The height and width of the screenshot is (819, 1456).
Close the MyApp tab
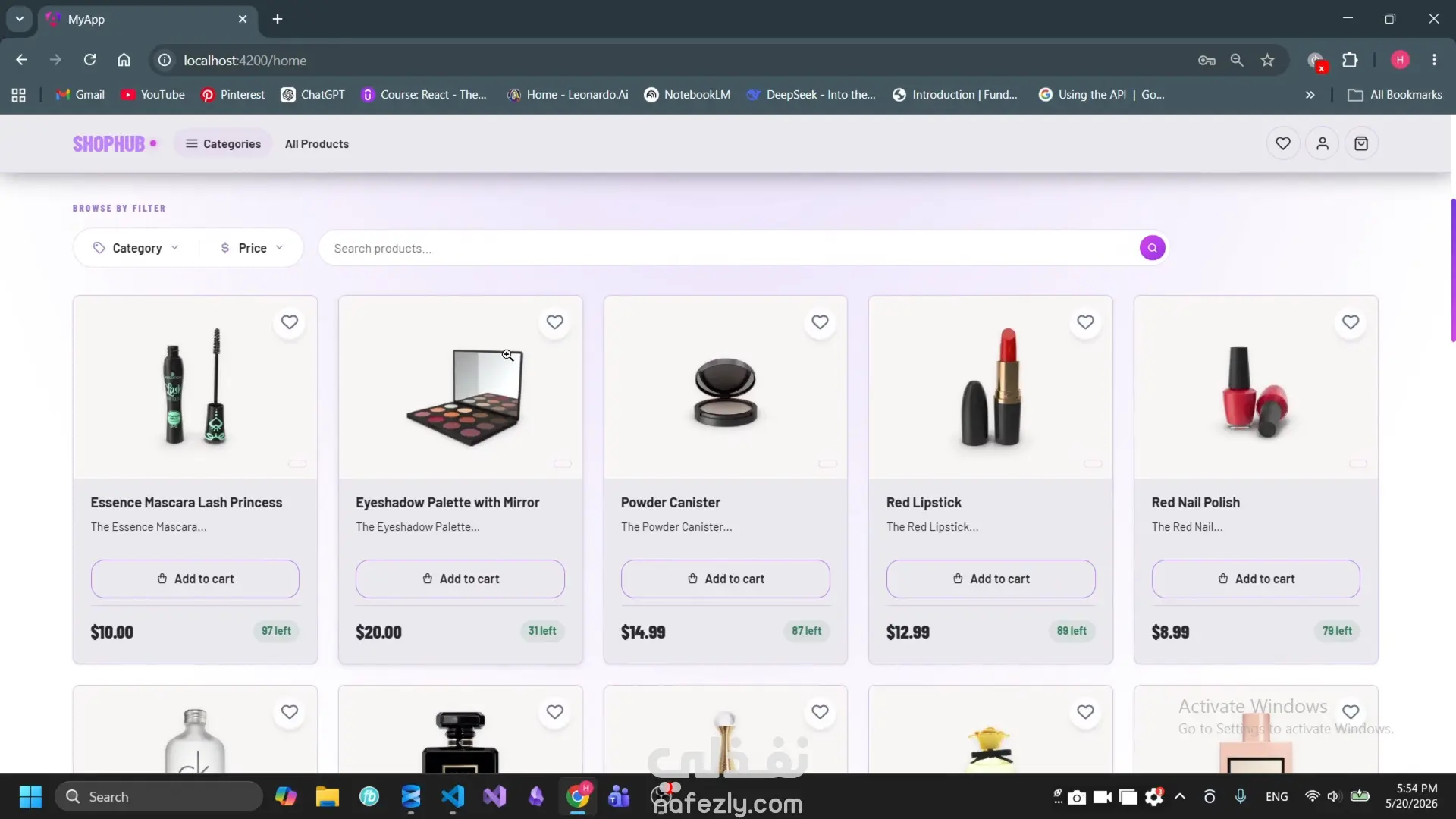243,19
